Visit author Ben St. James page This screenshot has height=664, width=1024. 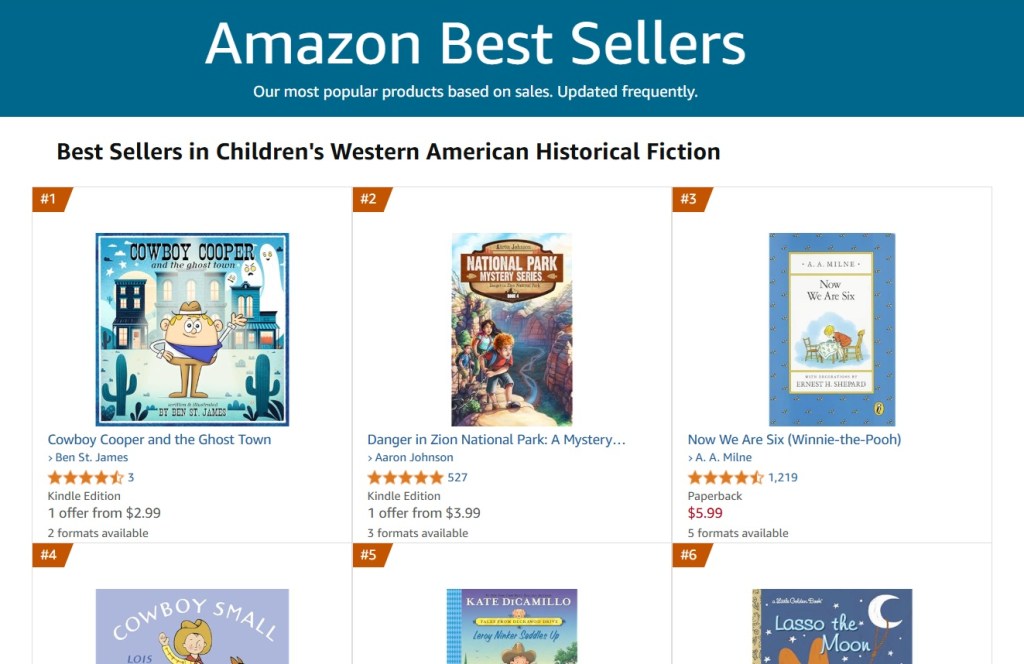tap(91, 457)
